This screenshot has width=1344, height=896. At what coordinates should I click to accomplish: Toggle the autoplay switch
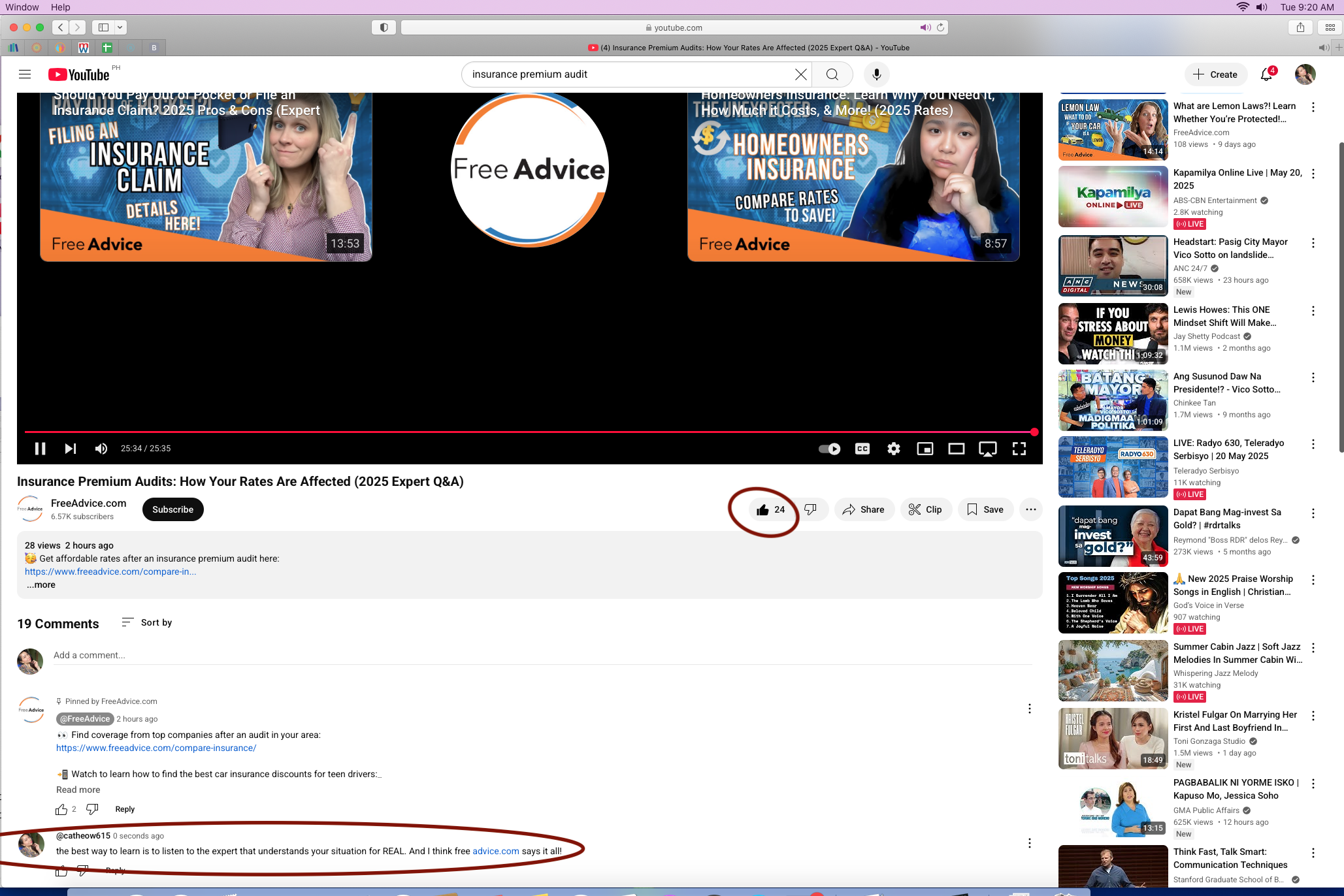tap(830, 449)
